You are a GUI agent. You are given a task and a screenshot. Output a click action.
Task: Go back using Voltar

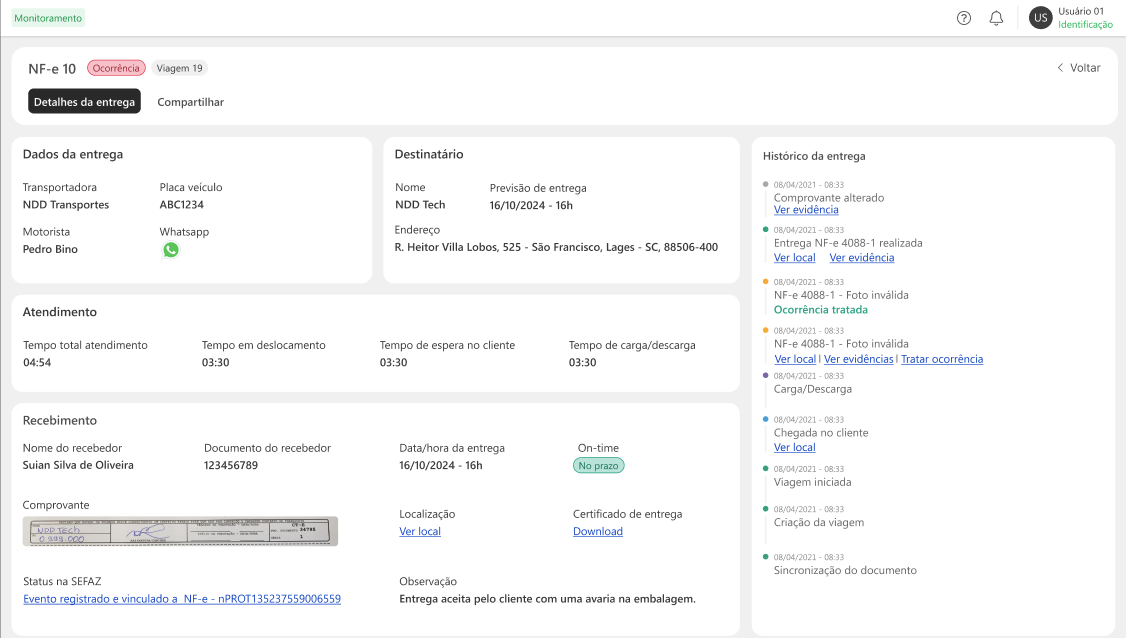1078,68
